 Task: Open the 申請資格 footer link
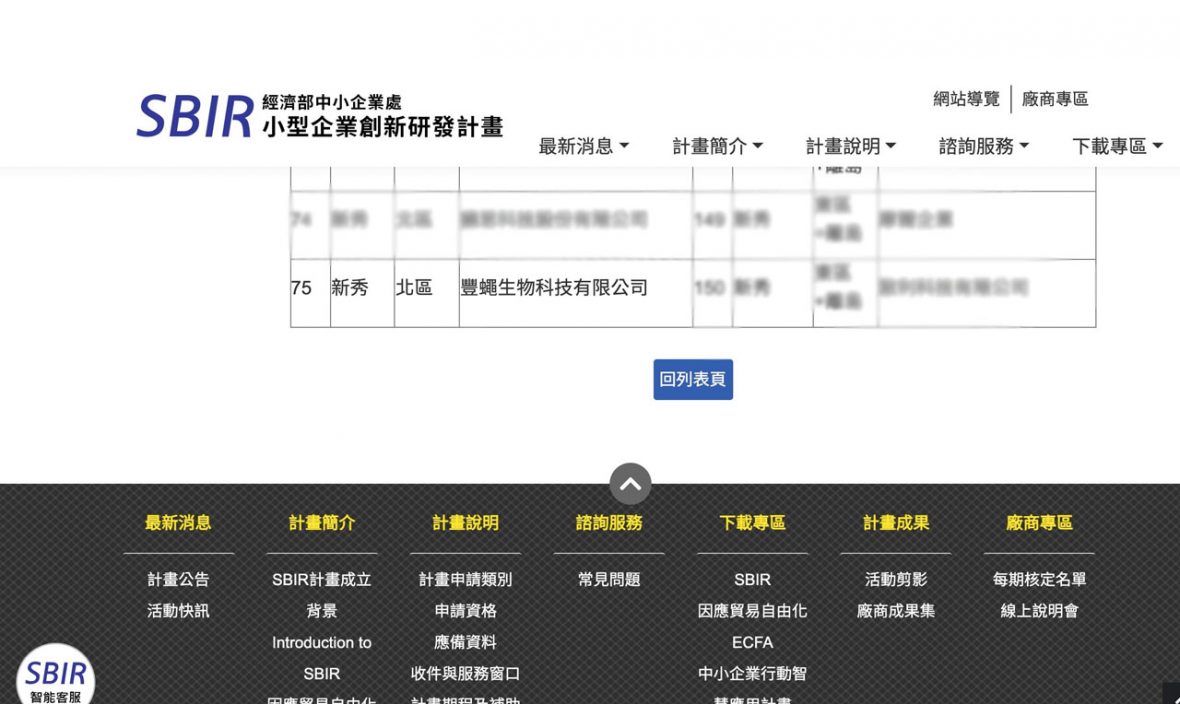465,610
